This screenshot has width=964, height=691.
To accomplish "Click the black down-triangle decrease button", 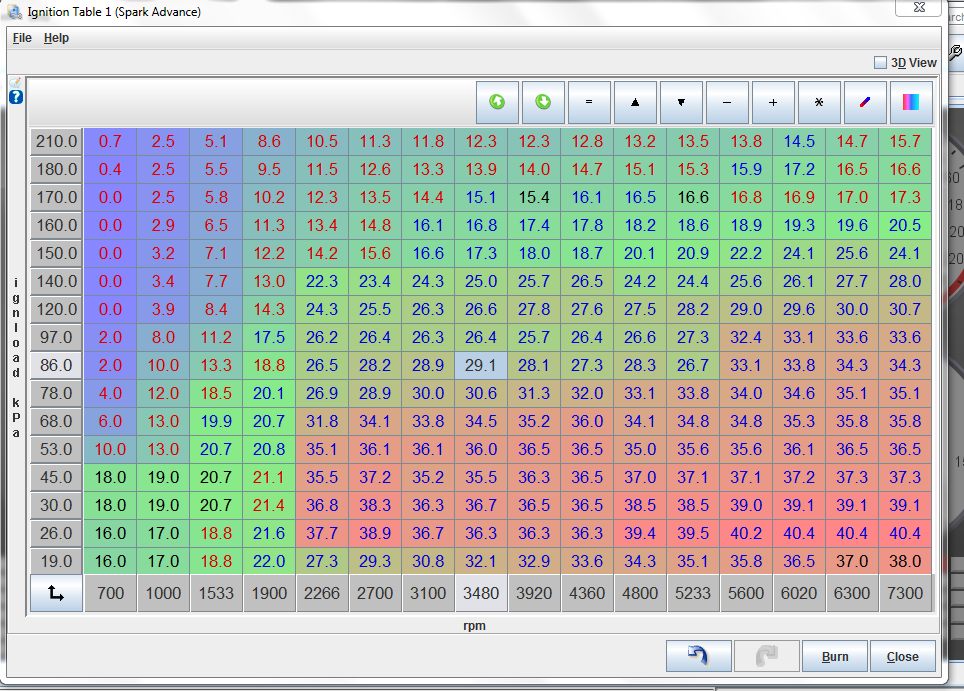I will 681,102.
